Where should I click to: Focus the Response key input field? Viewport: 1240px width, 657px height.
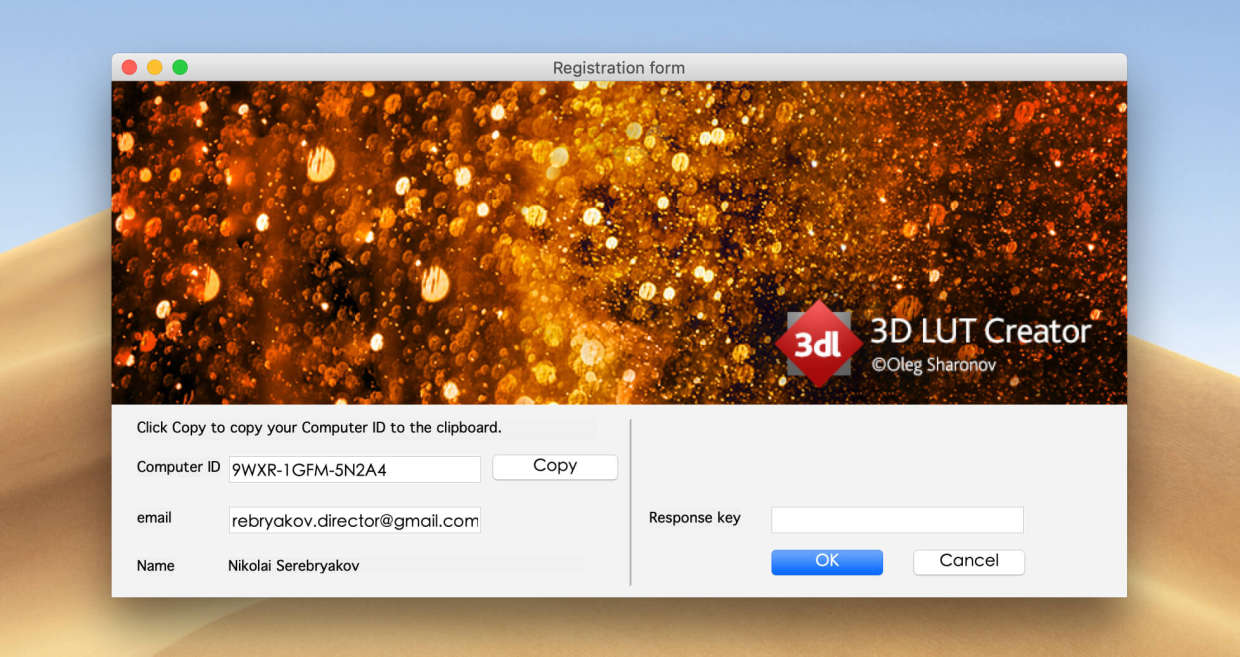(897, 520)
